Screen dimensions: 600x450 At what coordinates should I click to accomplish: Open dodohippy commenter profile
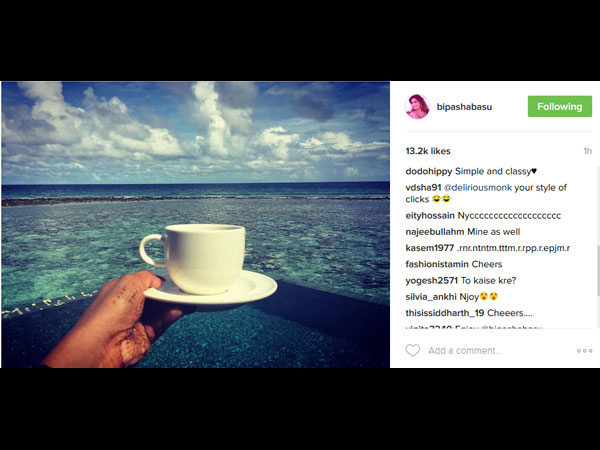[429, 171]
